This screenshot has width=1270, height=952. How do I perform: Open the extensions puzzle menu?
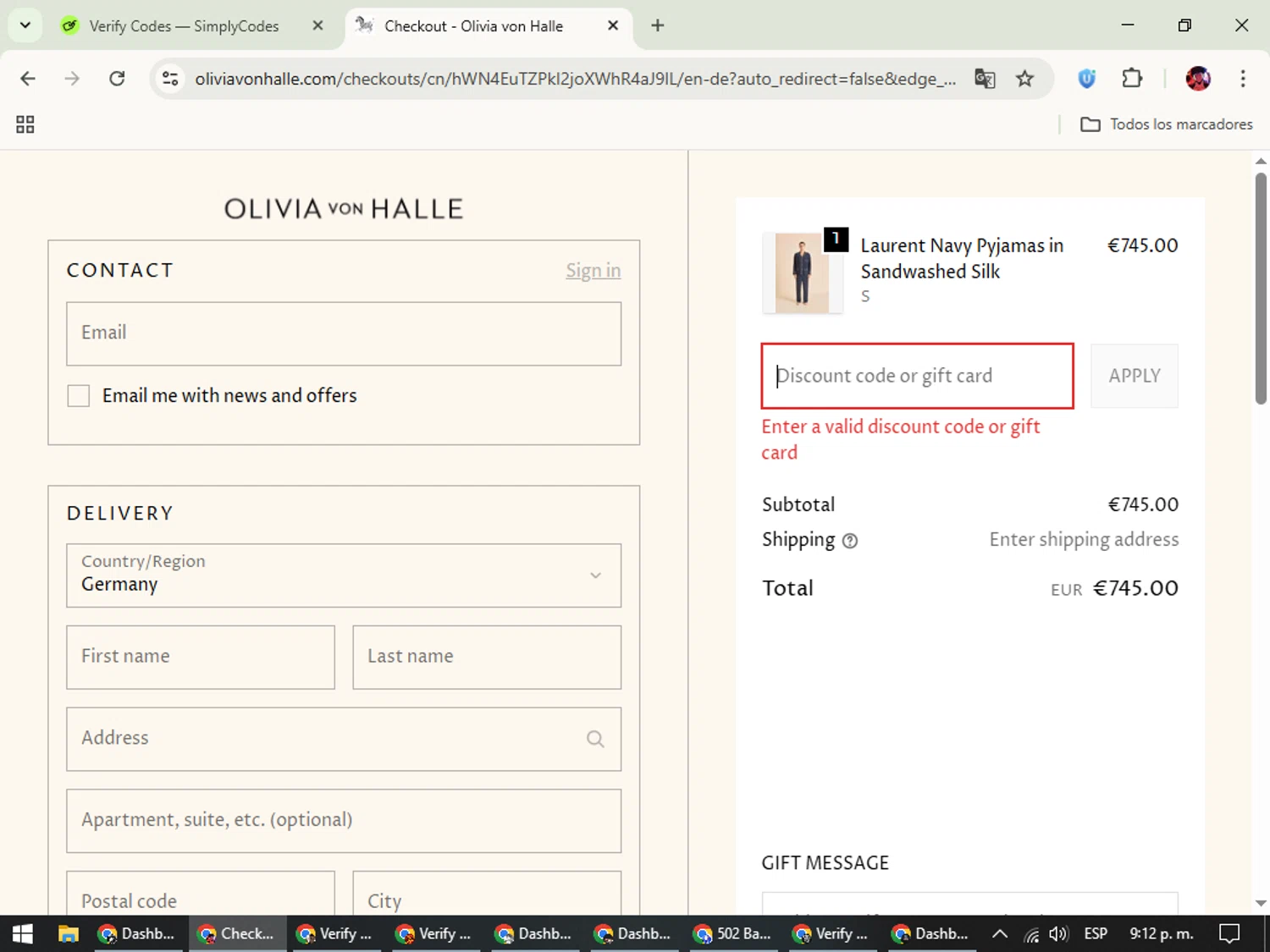(x=1132, y=79)
